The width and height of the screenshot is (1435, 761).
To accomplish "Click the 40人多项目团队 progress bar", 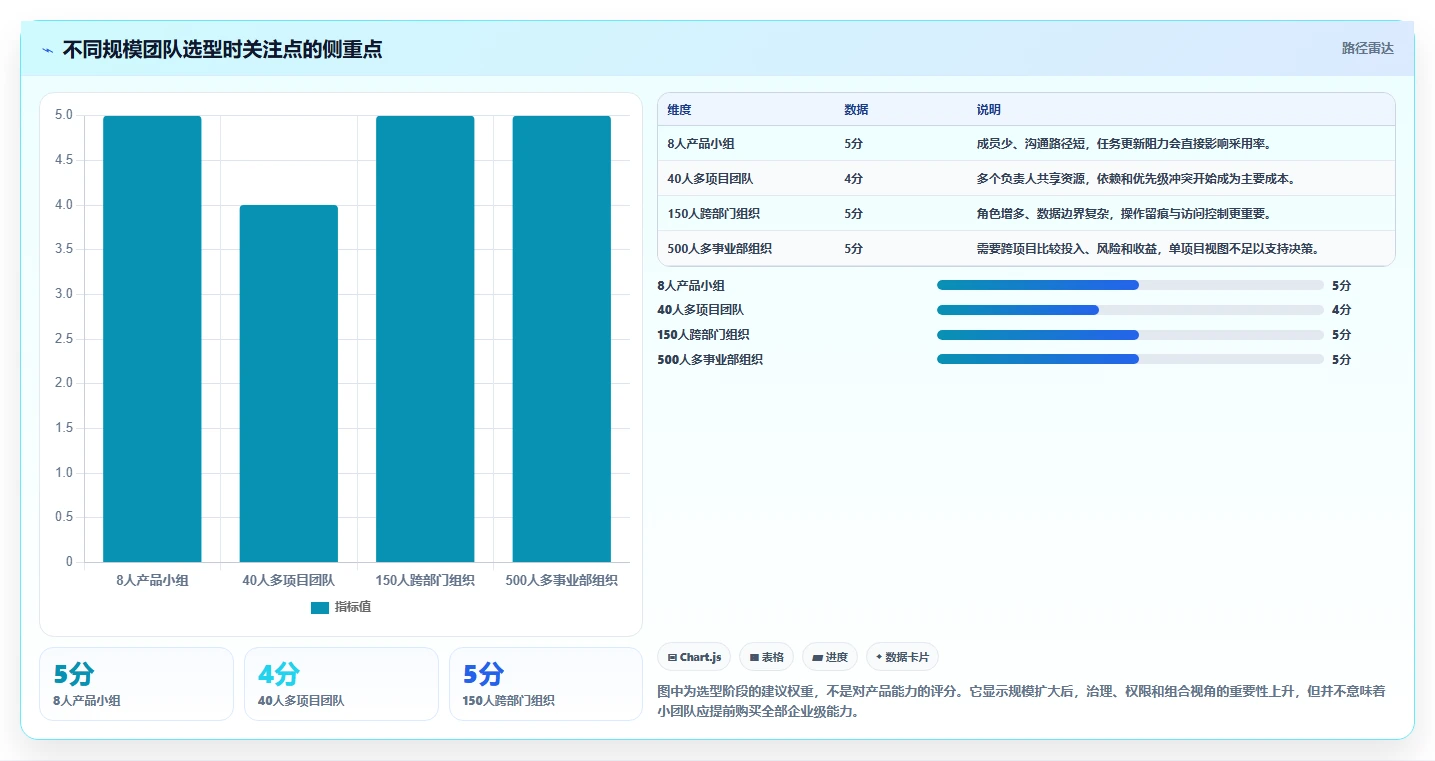I will click(1130, 310).
